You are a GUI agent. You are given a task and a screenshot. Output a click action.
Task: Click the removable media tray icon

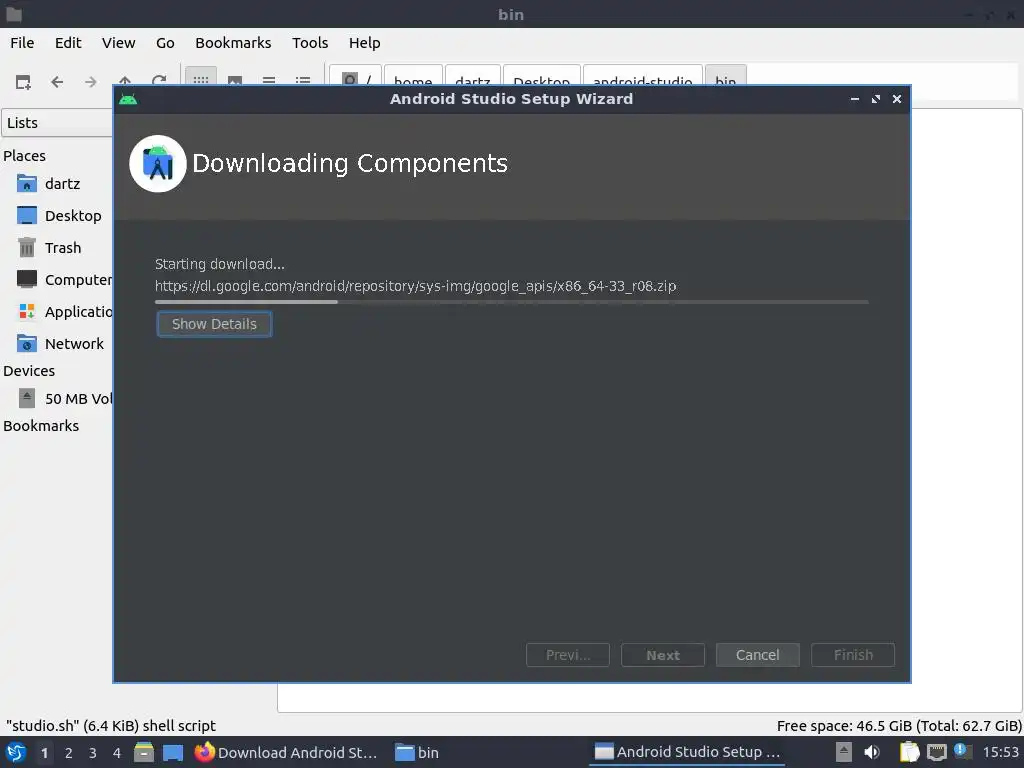(x=843, y=752)
